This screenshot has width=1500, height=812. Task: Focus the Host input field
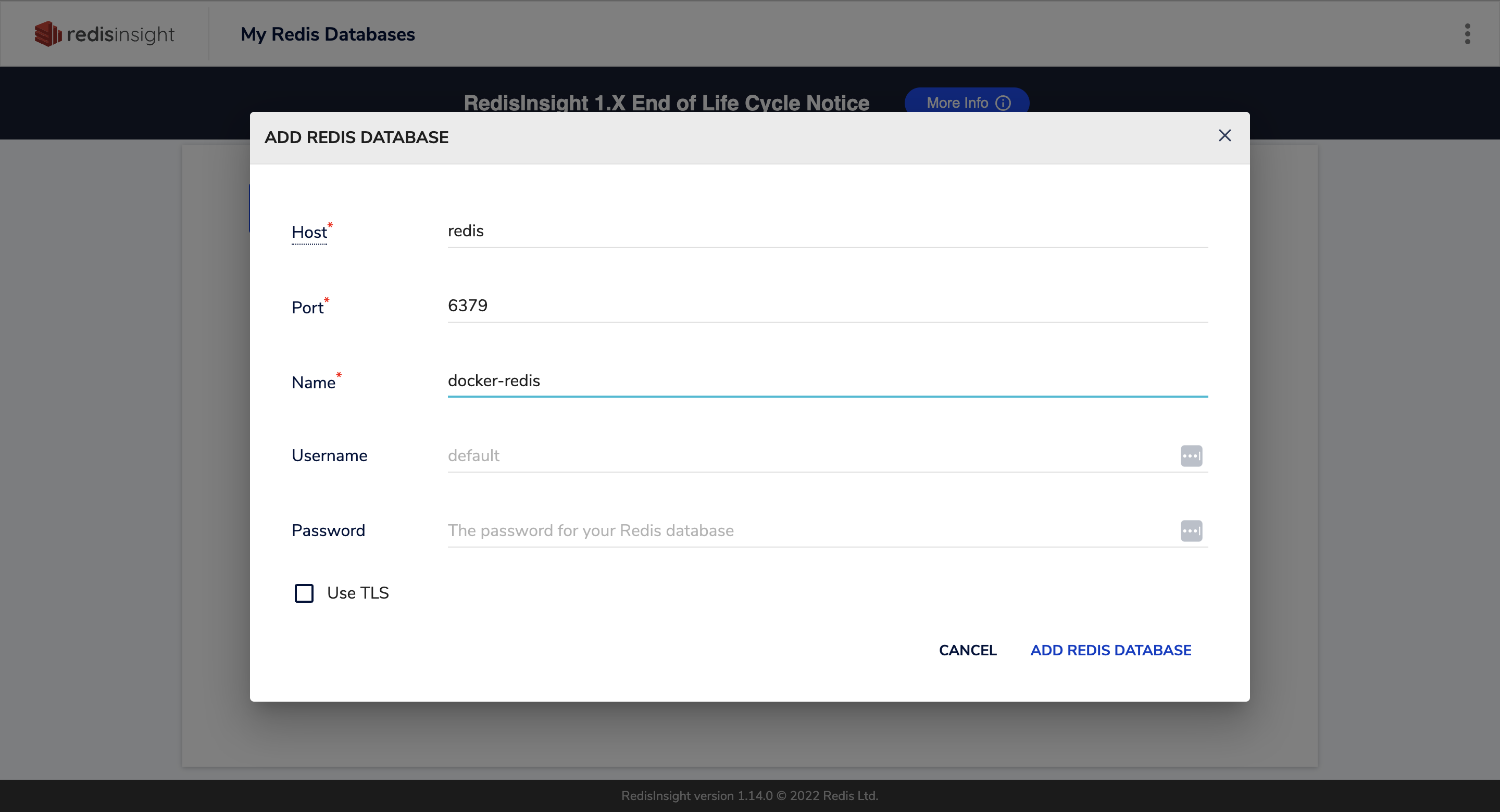[827, 231]
